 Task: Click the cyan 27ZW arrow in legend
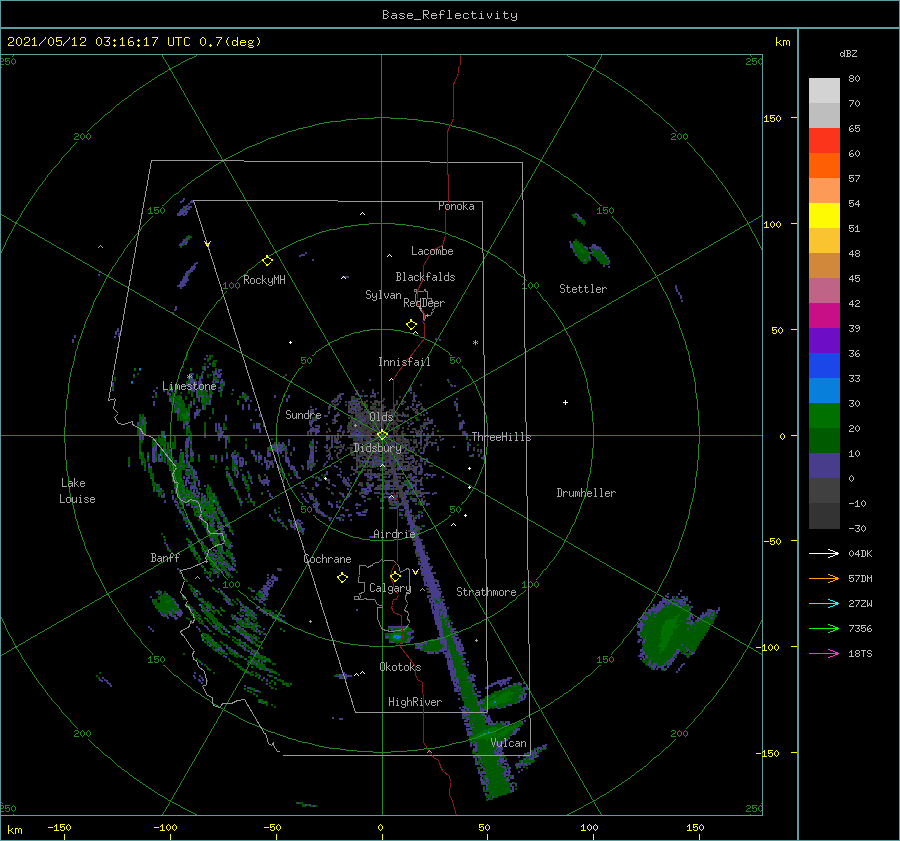pos(824,603)
